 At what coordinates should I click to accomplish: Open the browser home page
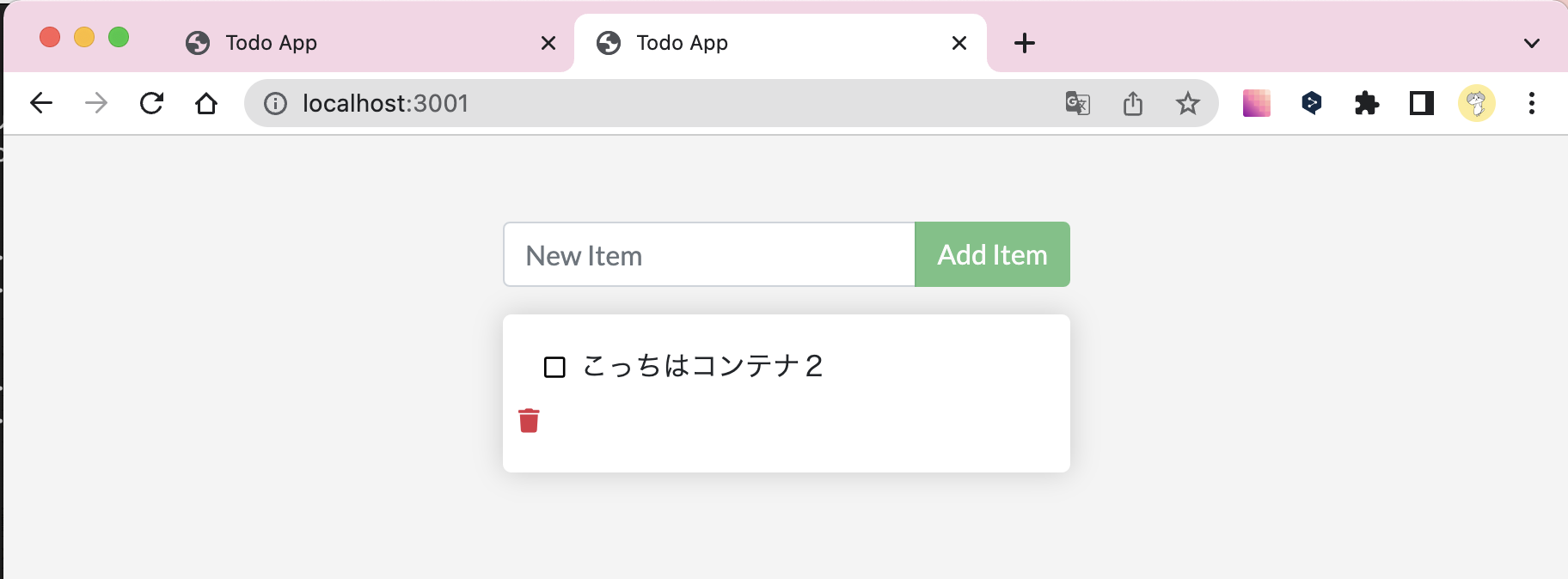coord(206,104)
